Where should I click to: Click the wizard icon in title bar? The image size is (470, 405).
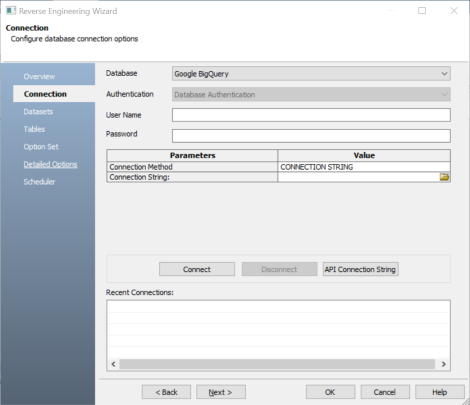(11, 11)
